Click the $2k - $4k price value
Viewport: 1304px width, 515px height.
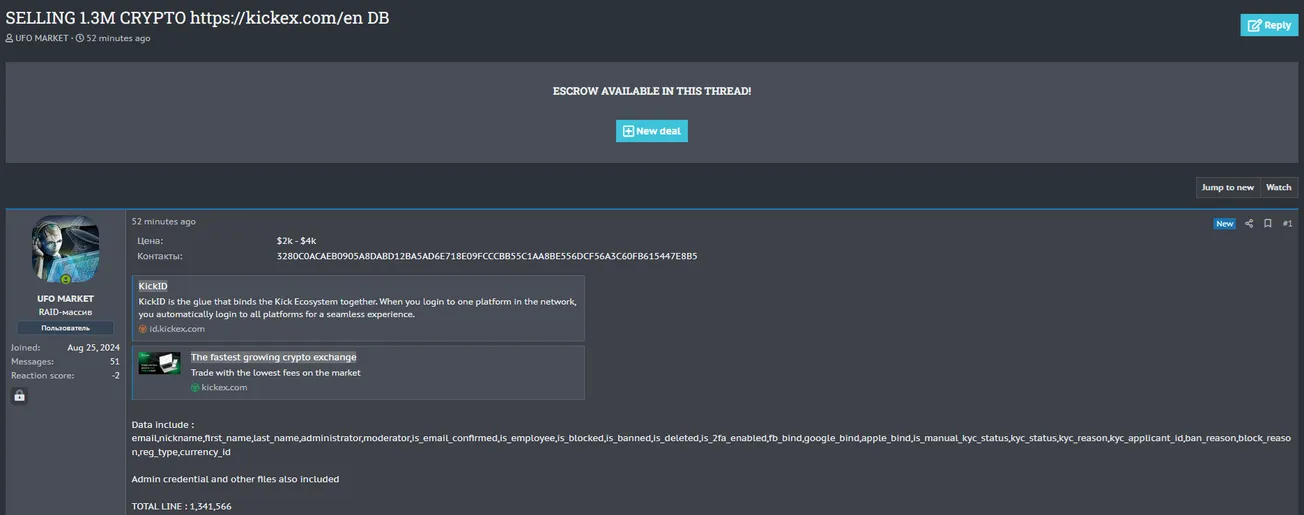tap(296, 241)
